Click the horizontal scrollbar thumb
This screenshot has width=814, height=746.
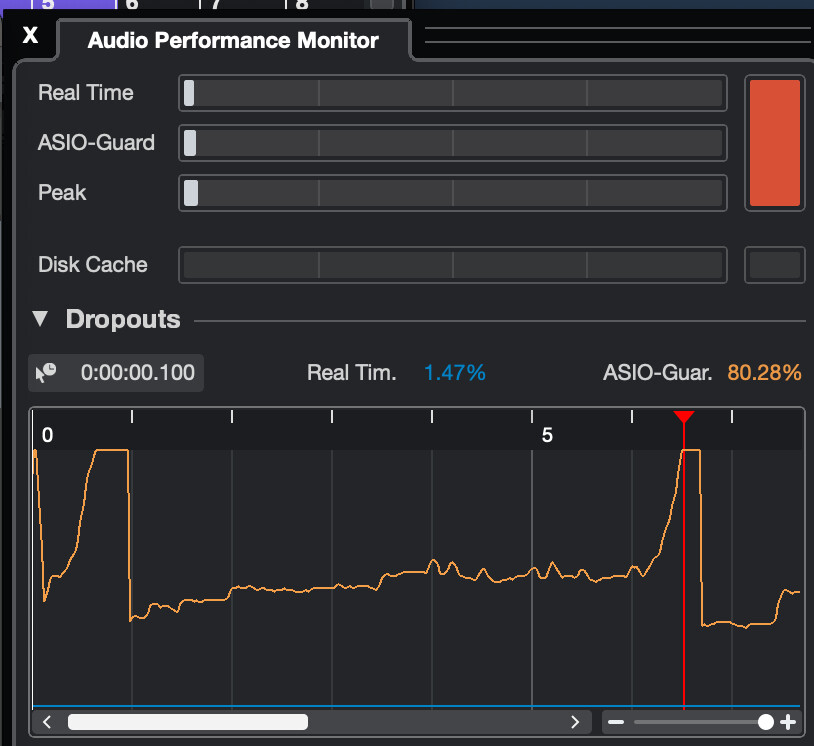(x=188, y=722)
